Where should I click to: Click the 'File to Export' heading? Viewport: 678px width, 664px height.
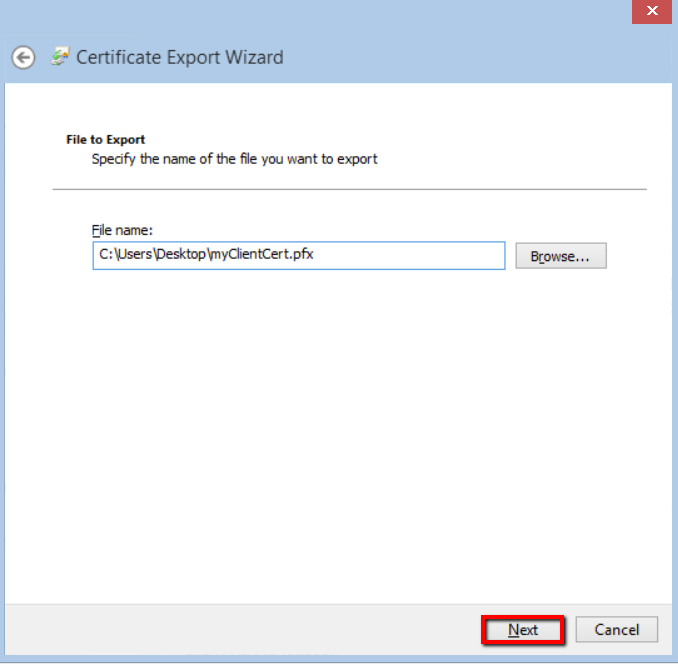tap(105, 140)
